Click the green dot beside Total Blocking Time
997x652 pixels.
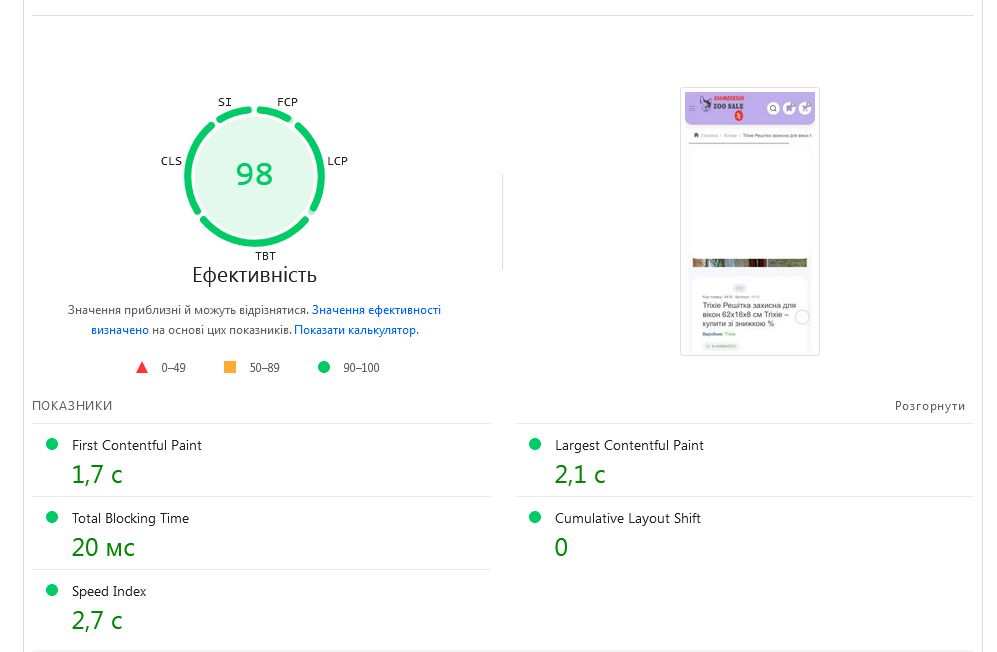coord(52,517)
